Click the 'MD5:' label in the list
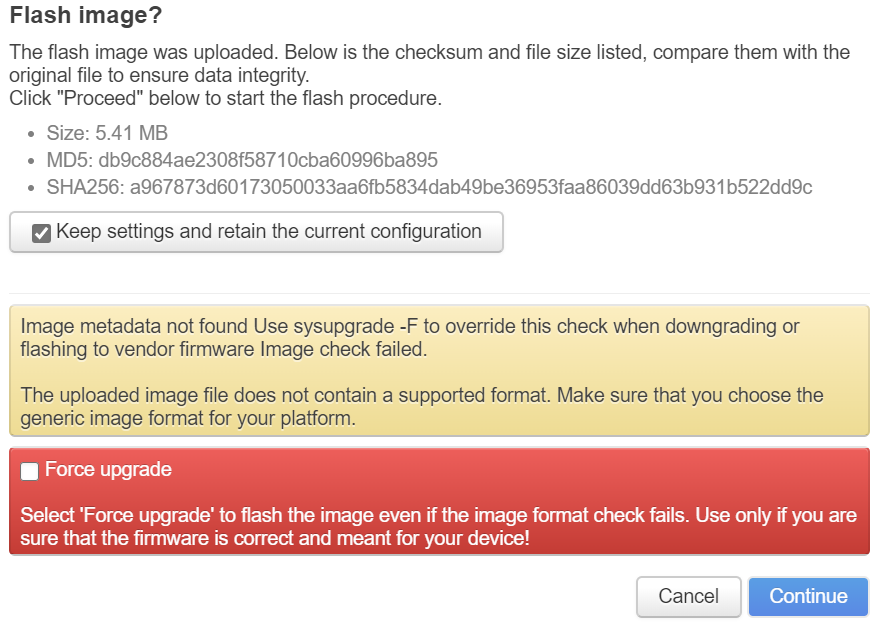The image size is (884, 627). (70, 160)
